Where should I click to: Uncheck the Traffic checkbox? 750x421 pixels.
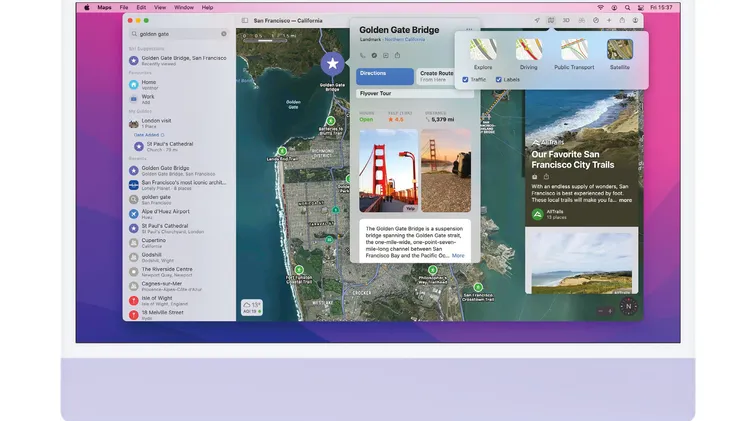465,80
